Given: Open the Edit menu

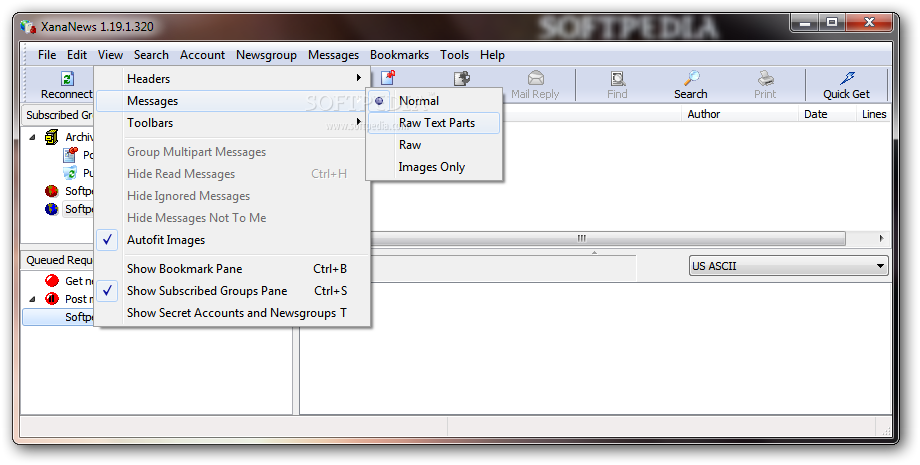Looking at the screenshot, I should 77,55.
